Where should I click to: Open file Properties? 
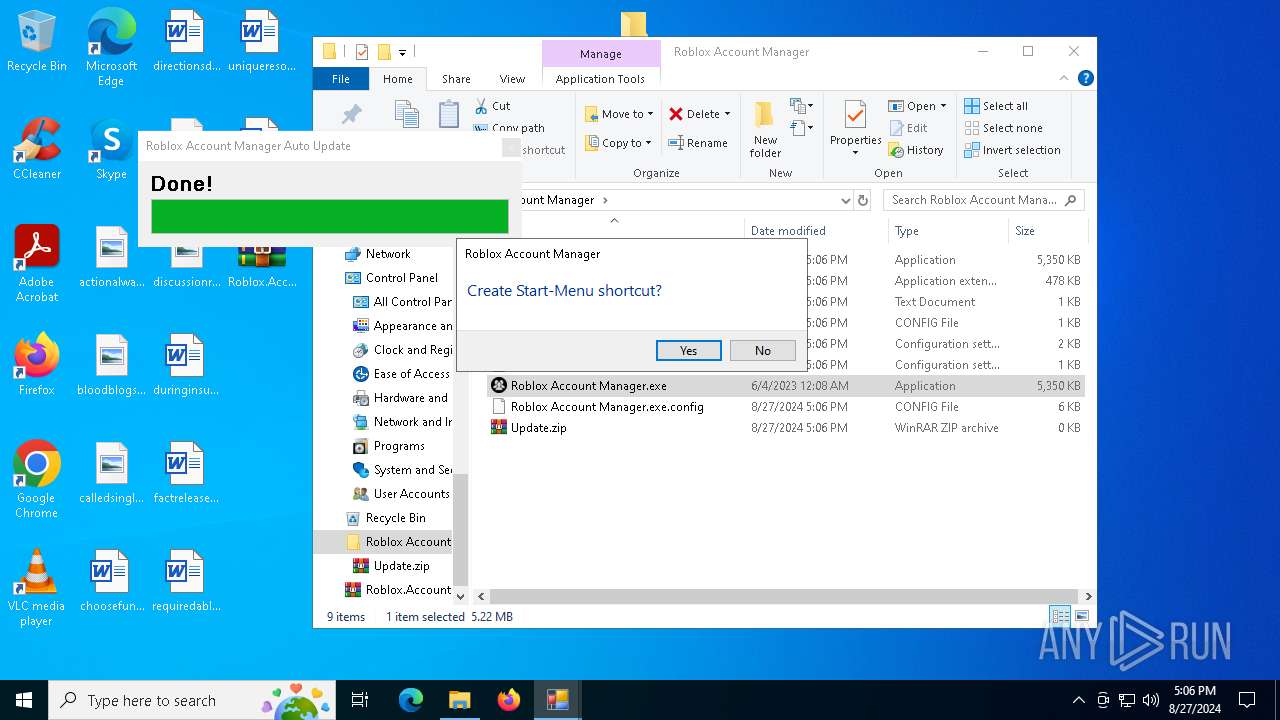(x=855, y=127)
